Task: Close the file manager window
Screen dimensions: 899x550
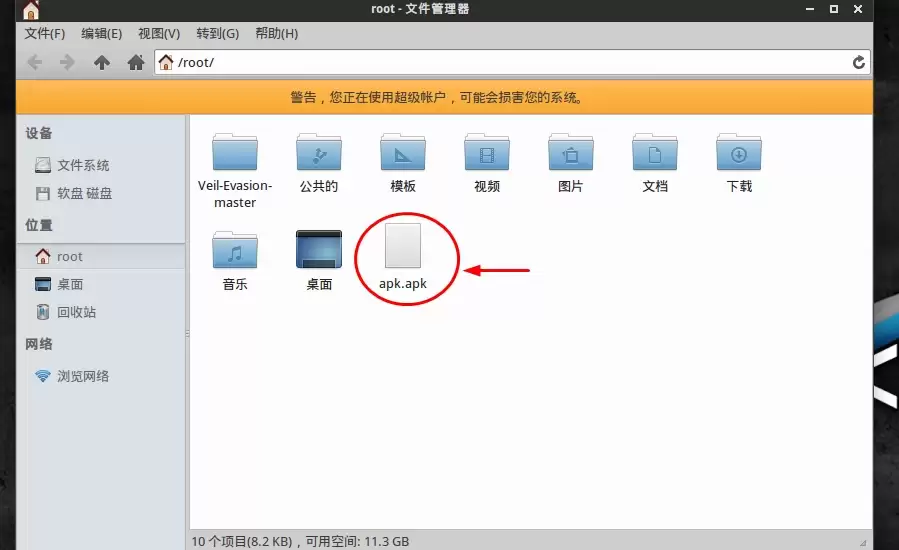Action: (858, 9)
